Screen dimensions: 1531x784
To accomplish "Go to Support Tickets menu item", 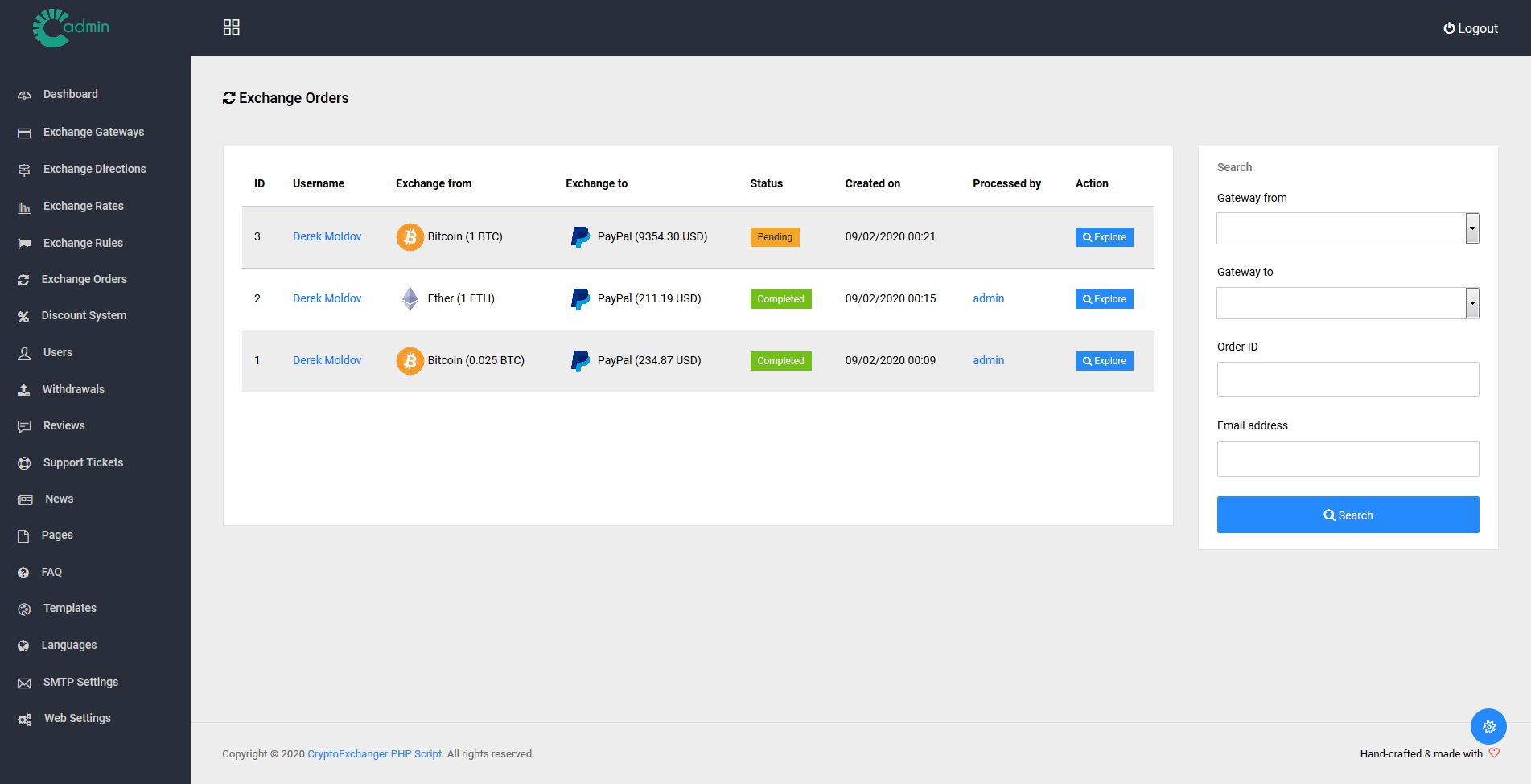I will coord(83,462).
